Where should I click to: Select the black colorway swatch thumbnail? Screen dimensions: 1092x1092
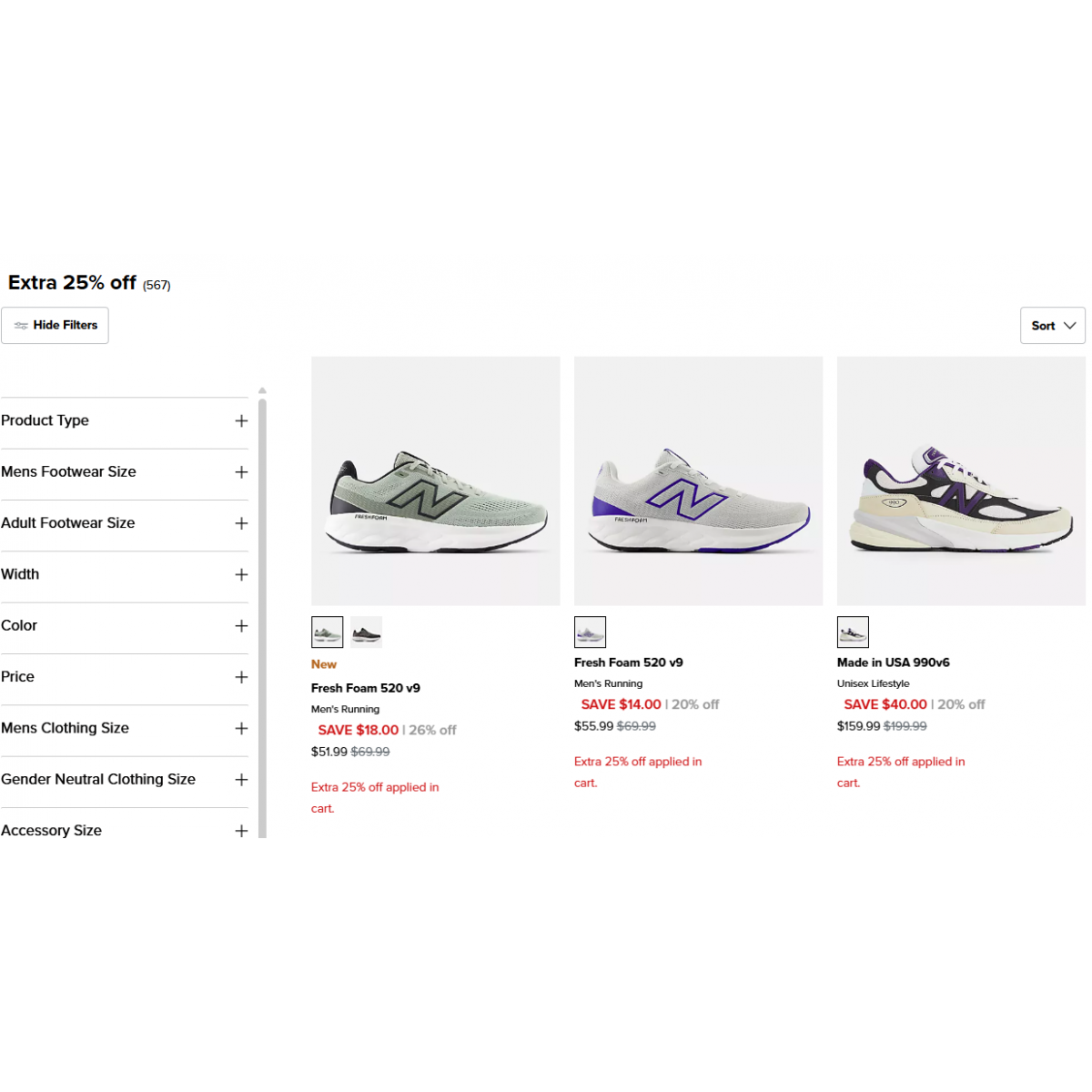[x=367, y=632]
